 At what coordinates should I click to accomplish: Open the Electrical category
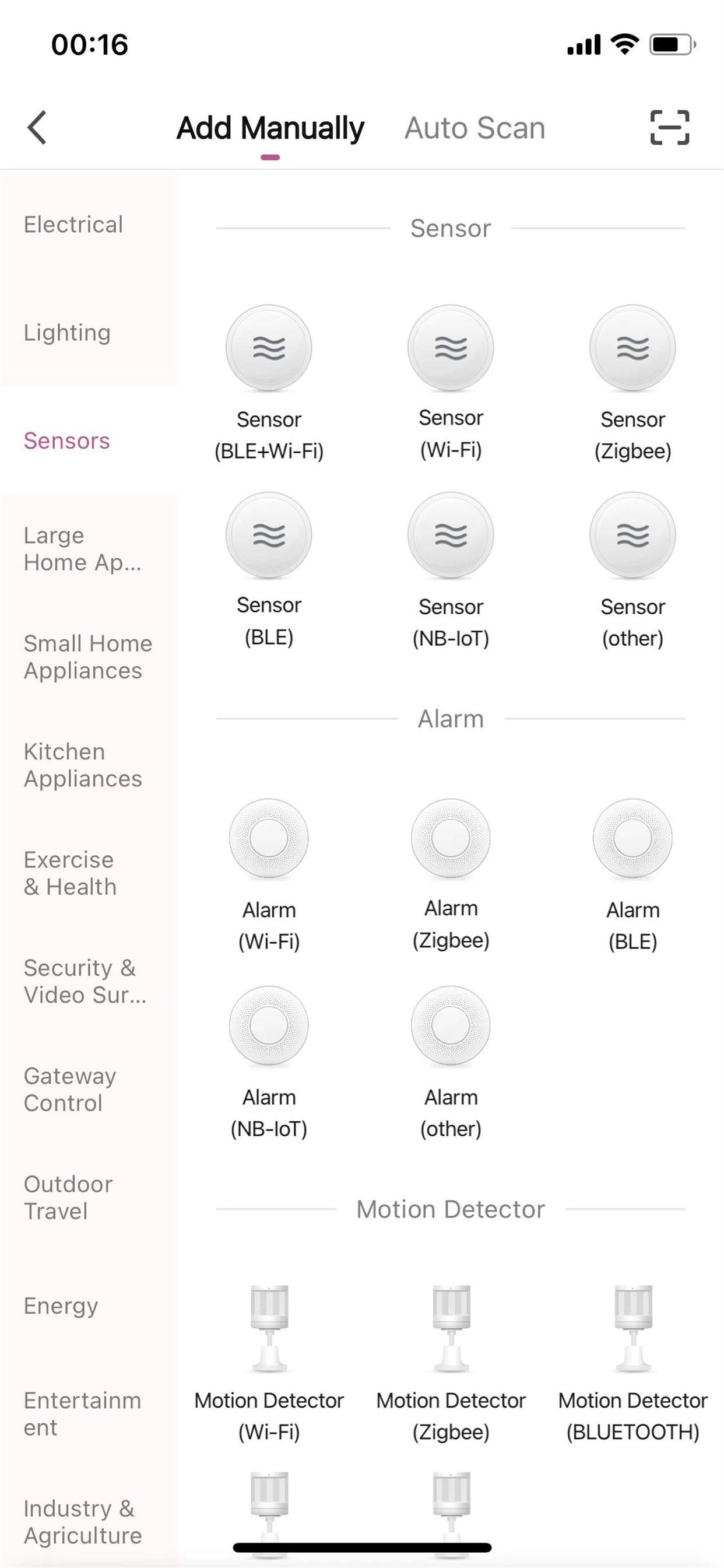coord(73,225)
